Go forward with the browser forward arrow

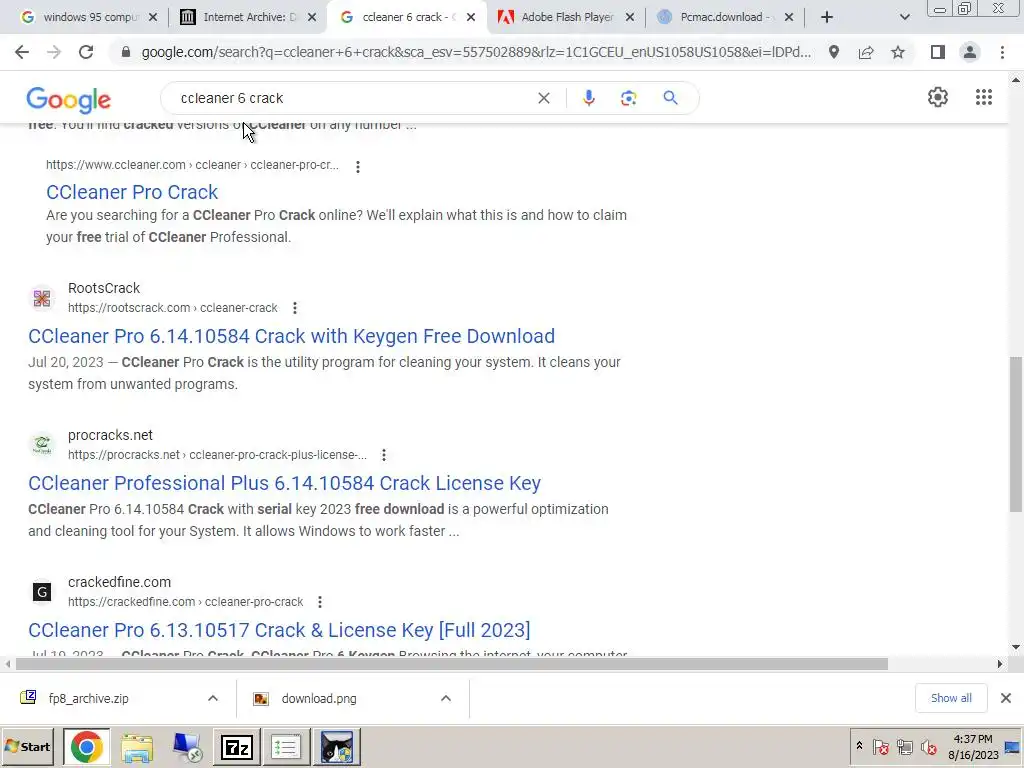point(54,52)
